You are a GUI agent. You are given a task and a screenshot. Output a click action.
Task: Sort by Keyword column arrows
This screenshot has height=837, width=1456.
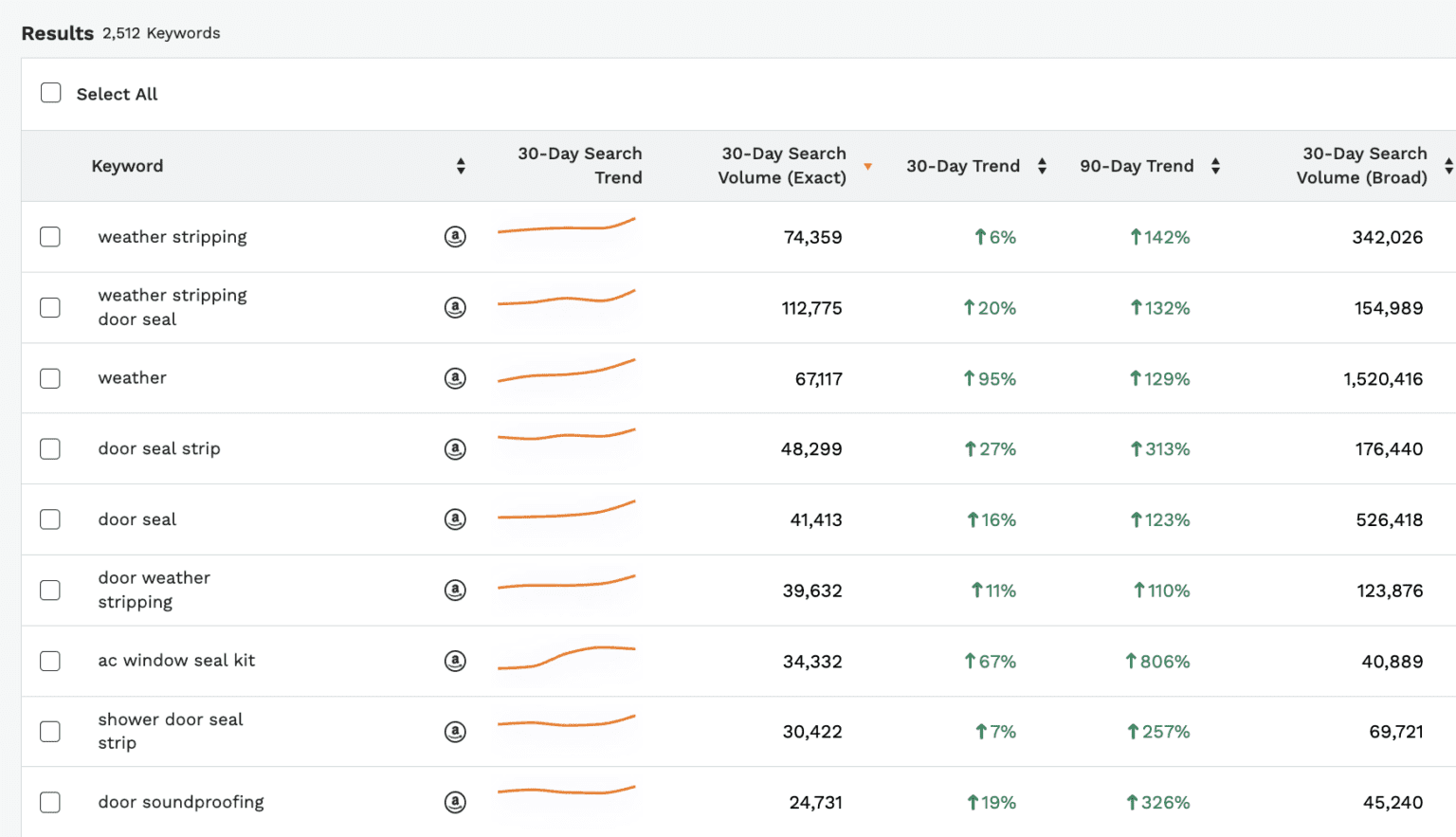461,166
